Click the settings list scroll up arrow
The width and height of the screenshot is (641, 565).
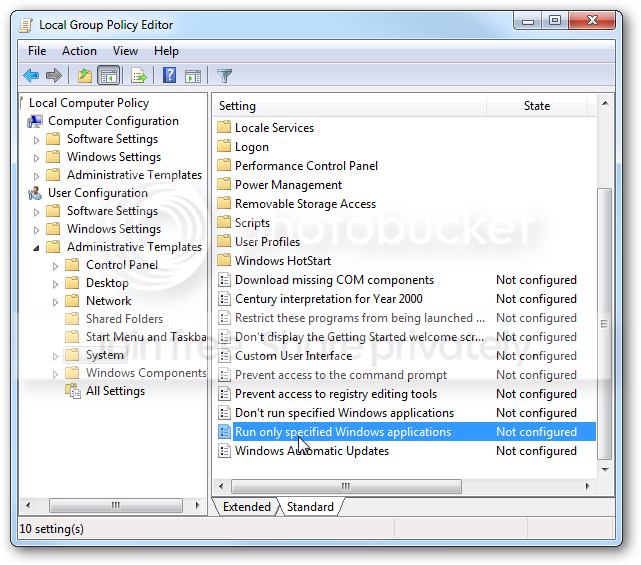605,103
